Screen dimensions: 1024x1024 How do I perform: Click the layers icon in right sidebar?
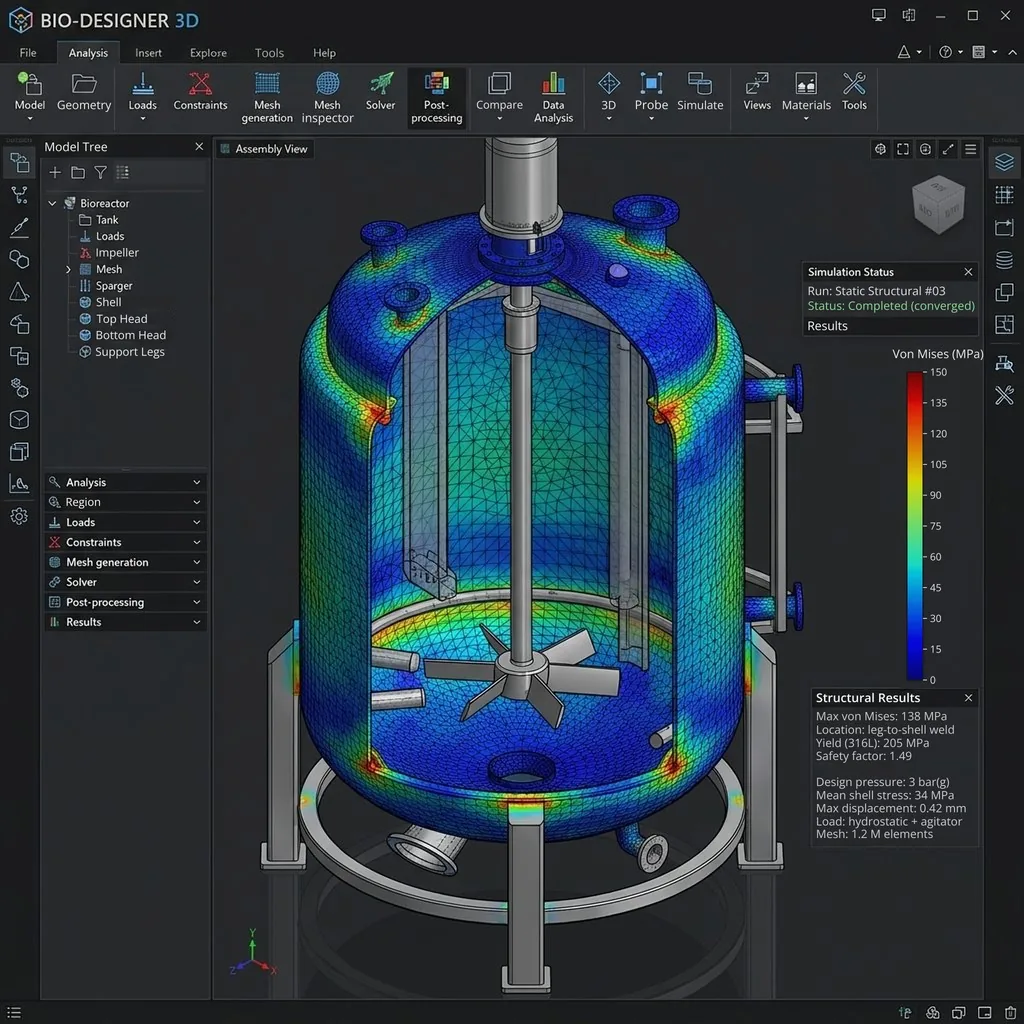(1004, 162)
